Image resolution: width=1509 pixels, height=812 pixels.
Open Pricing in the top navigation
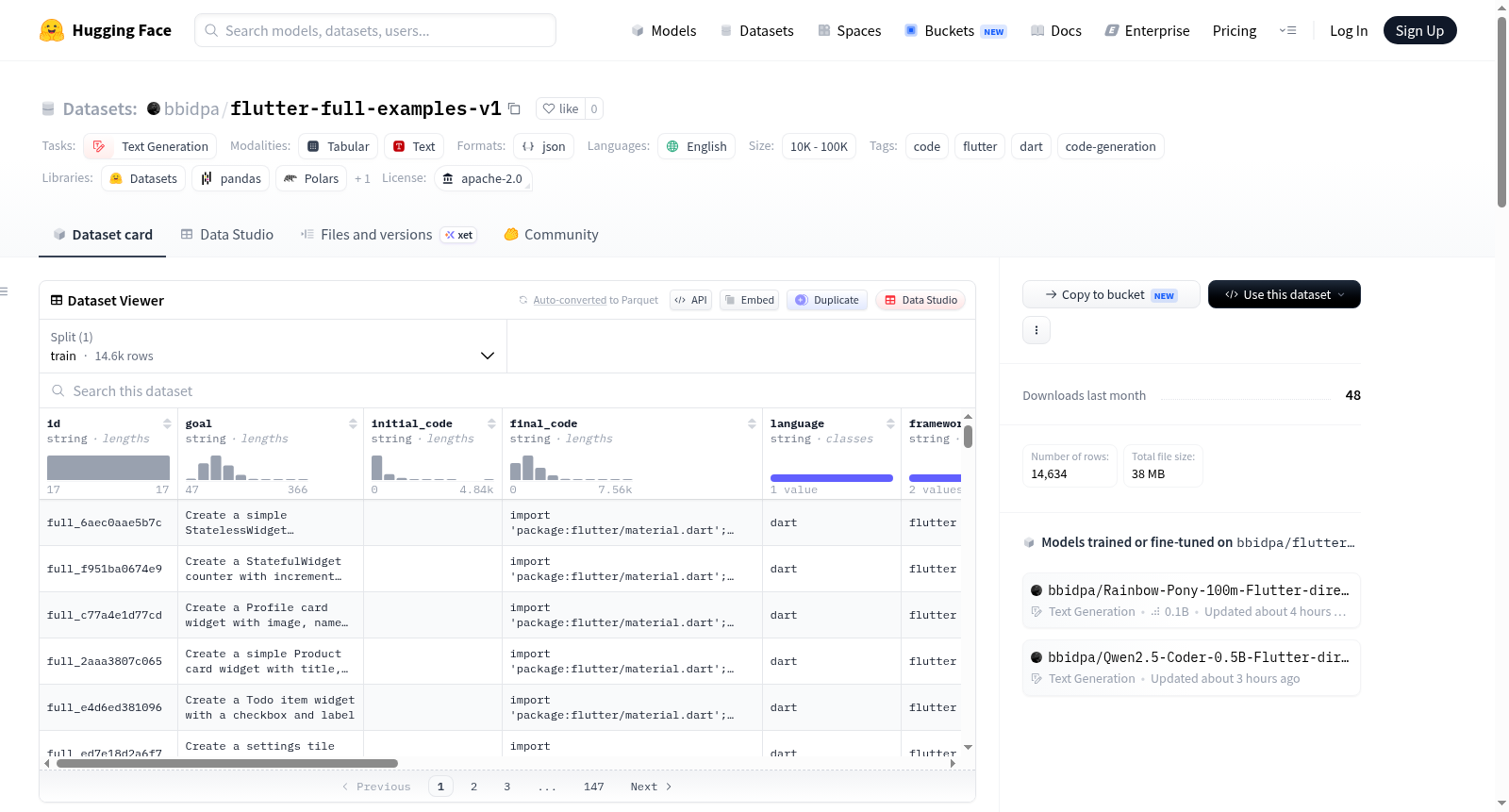point(1235,30)
